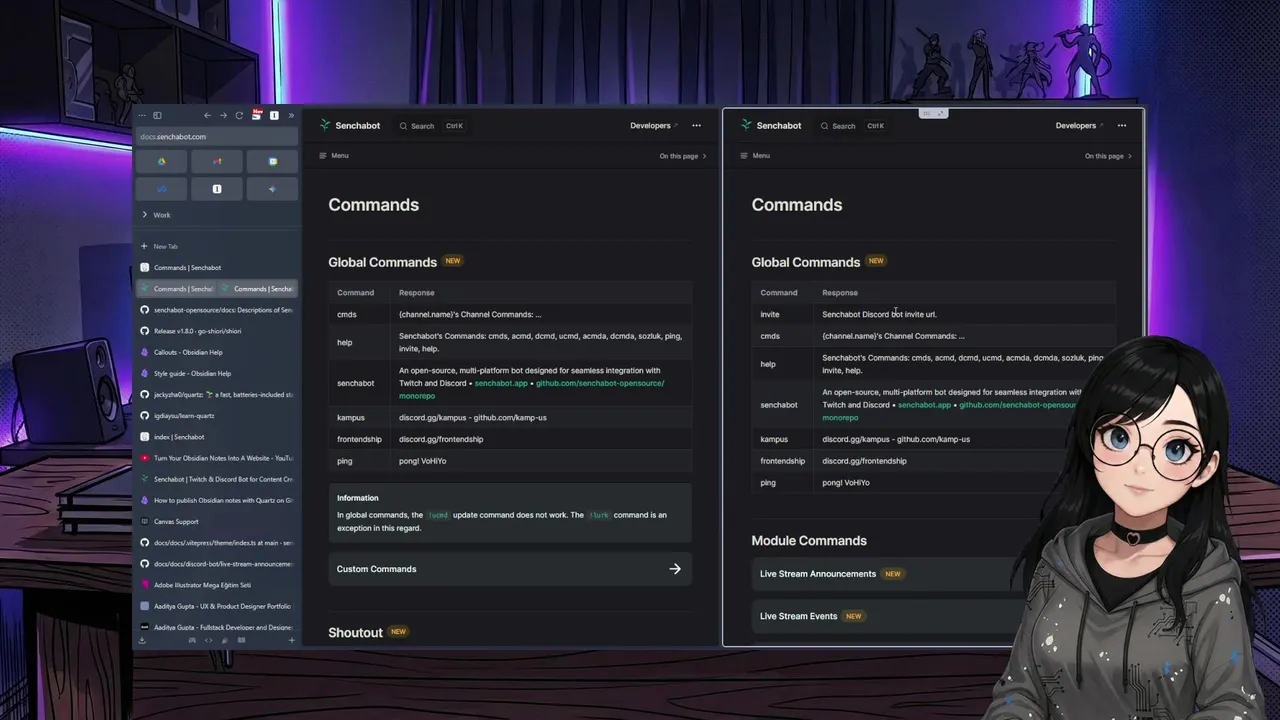Open Search in the right pane header
Screen dimensions: 1280x720
tap(852, 126)
